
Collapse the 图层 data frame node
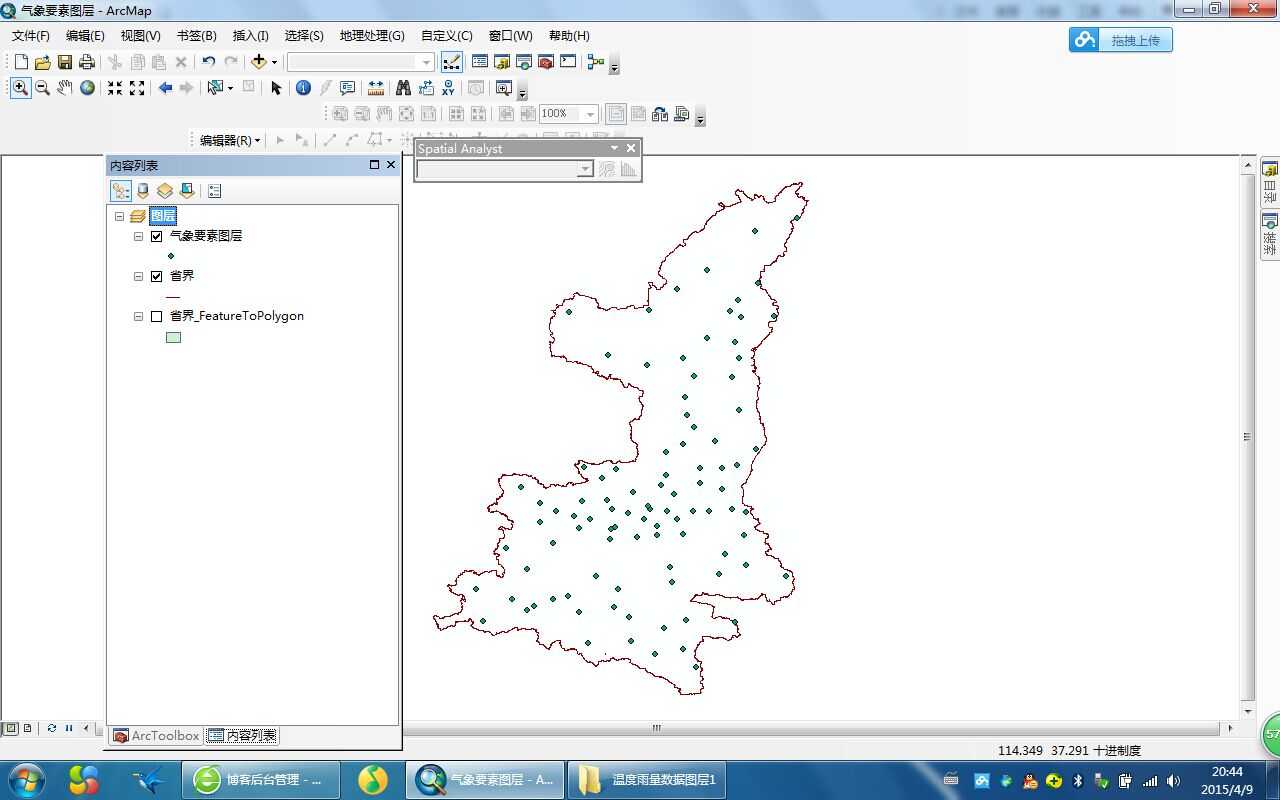119,216
